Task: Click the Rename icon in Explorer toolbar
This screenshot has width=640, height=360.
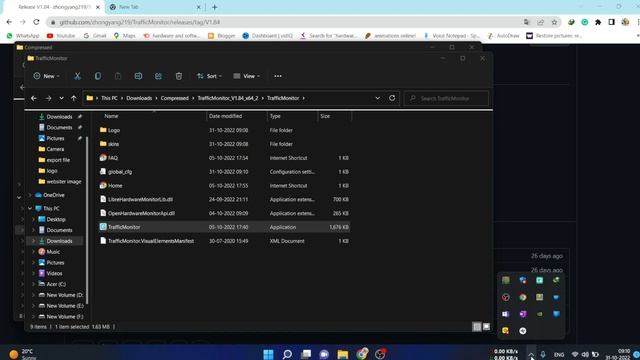Action: pos(138,76)
